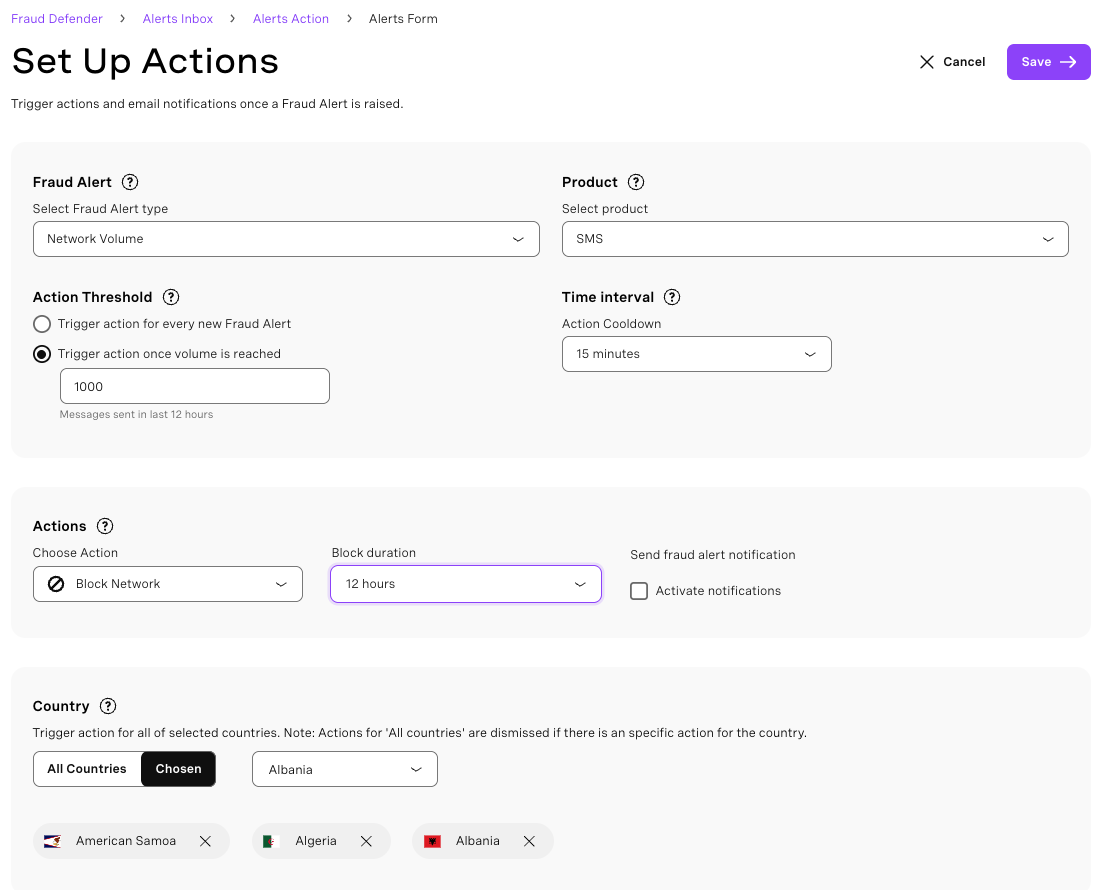This screenshot has height=890, width=1099.
Task: Remove Algeria country chip
Action: coord(367,841)
